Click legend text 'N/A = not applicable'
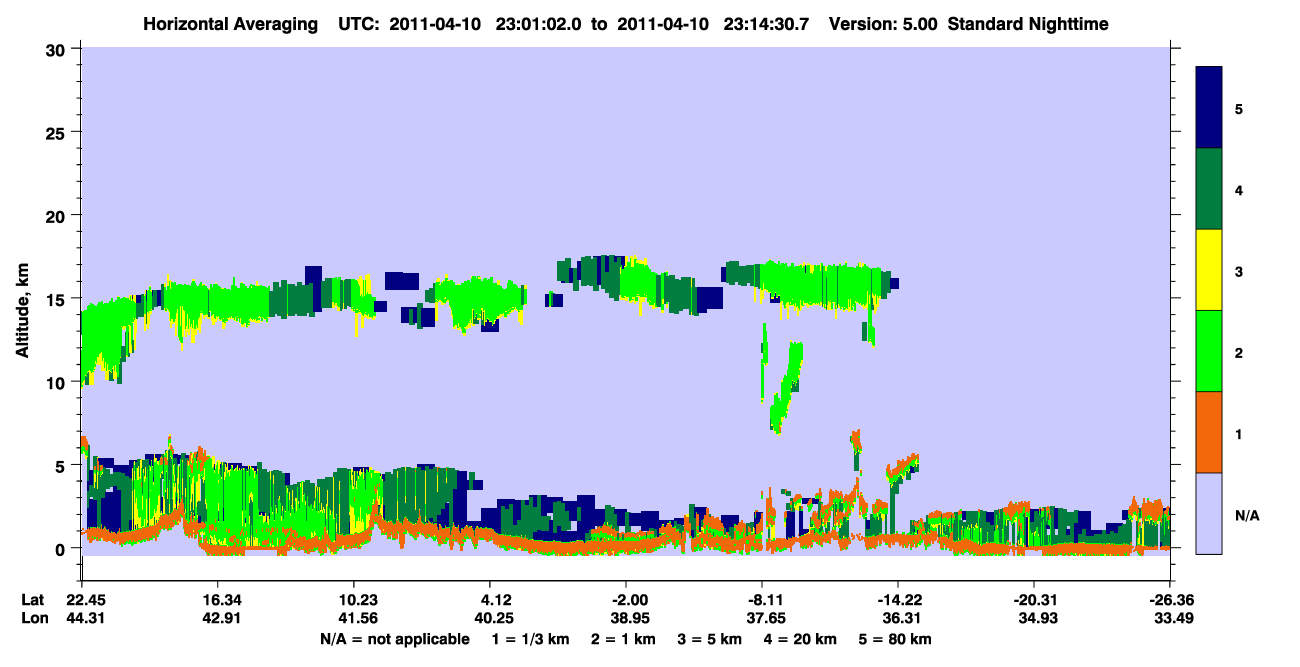 (394, 639)
